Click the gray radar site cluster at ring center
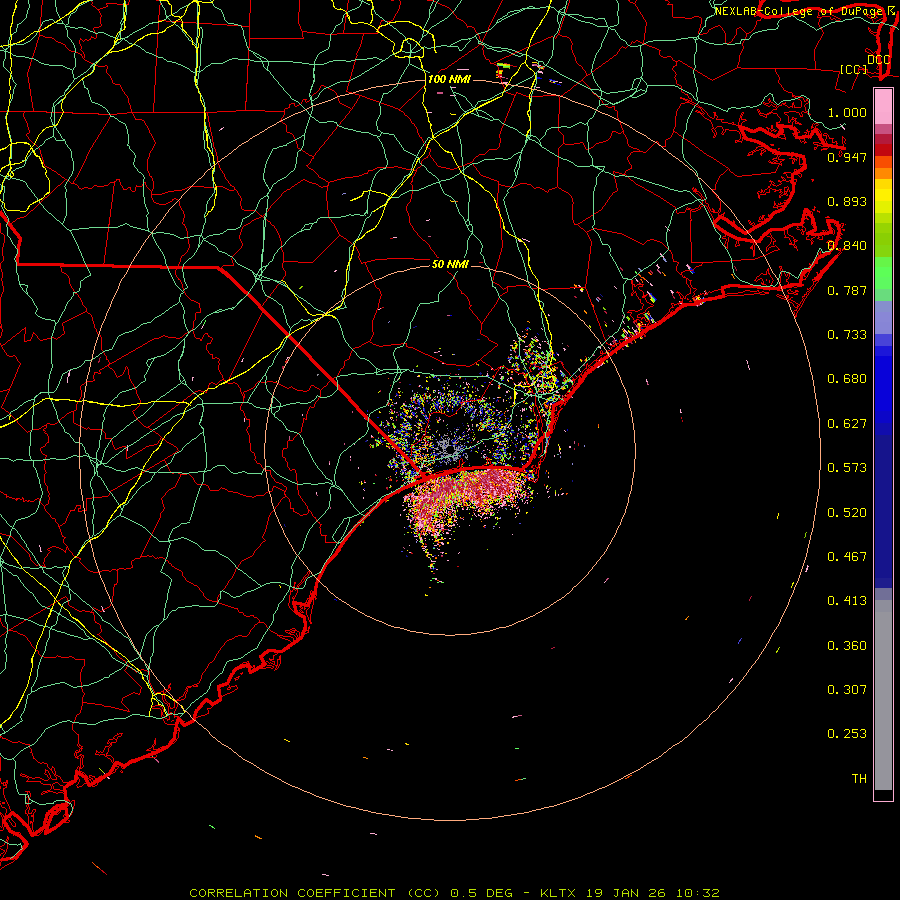The height and width of the screenshot is (900, 900). pyautogui.click(x=447, y=448)
